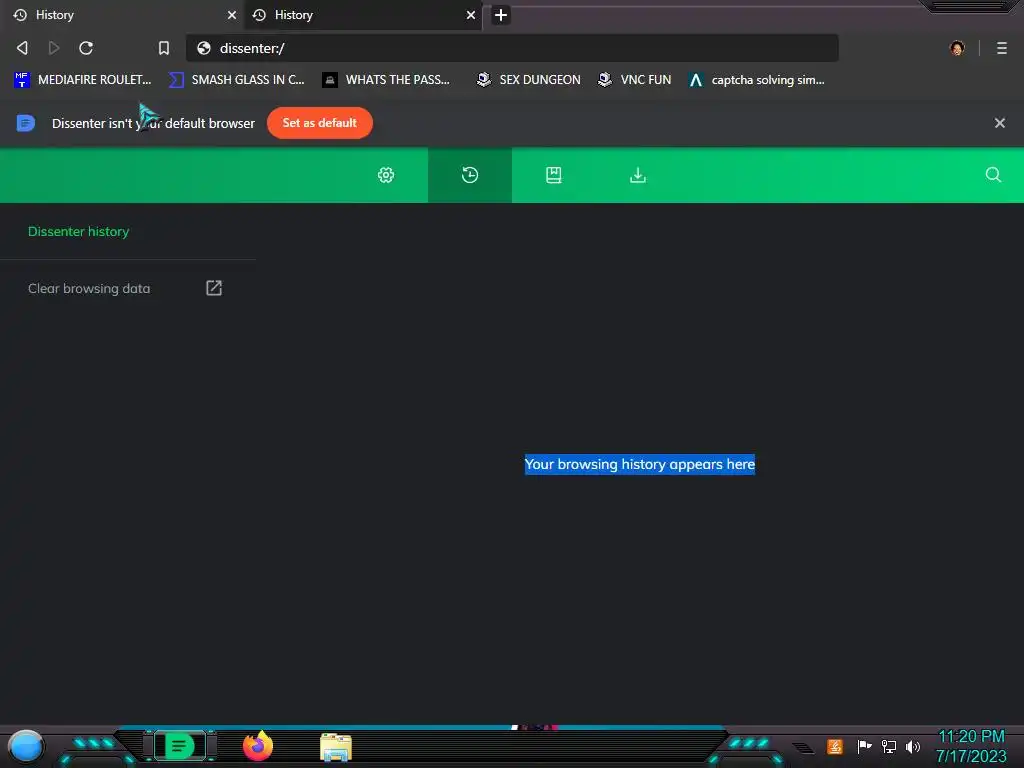Open the browser hamburger menu
1024x768 pixels.
[x=1001, y=48]
